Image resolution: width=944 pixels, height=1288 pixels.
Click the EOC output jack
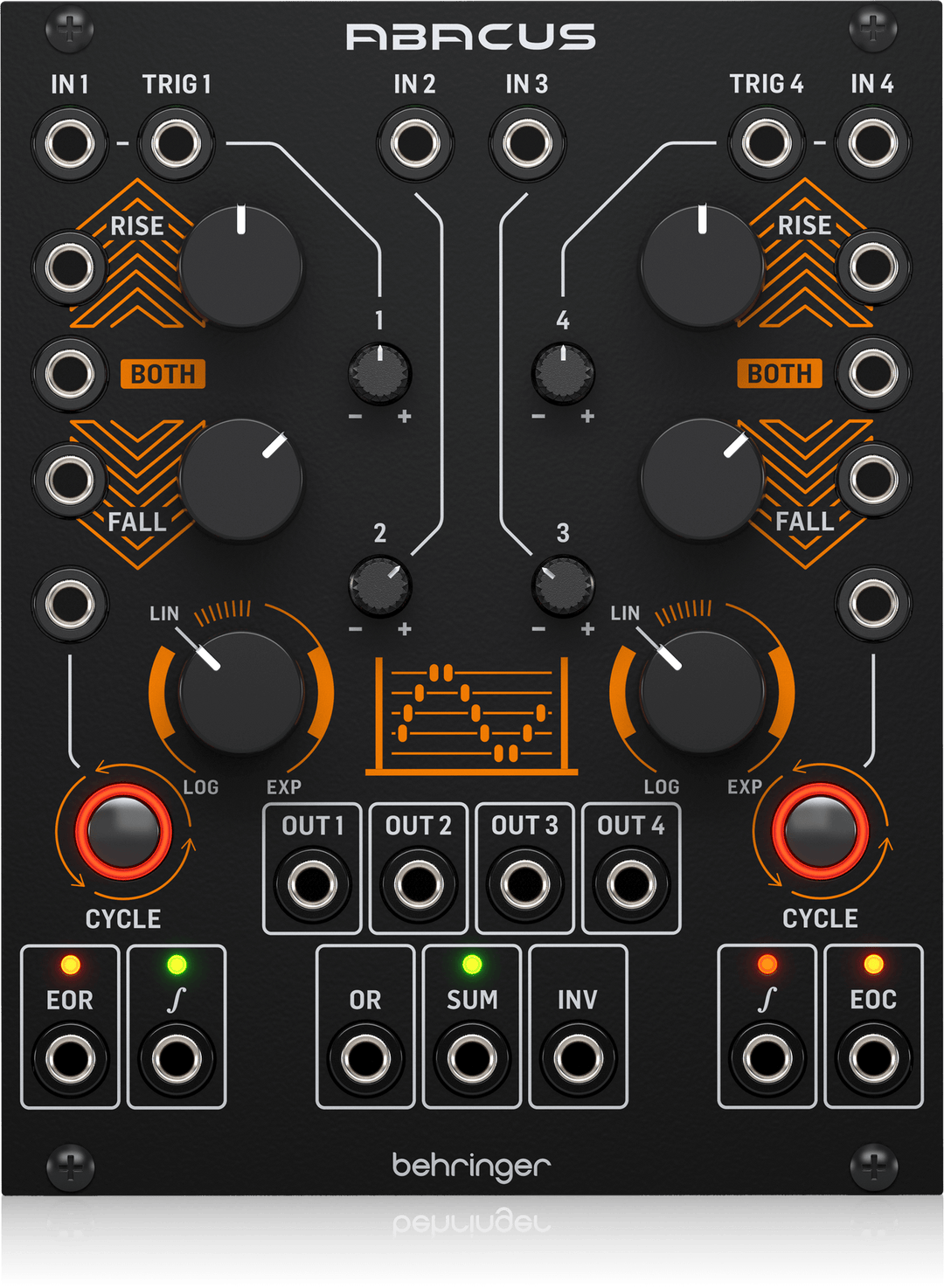click(873, 1058)
